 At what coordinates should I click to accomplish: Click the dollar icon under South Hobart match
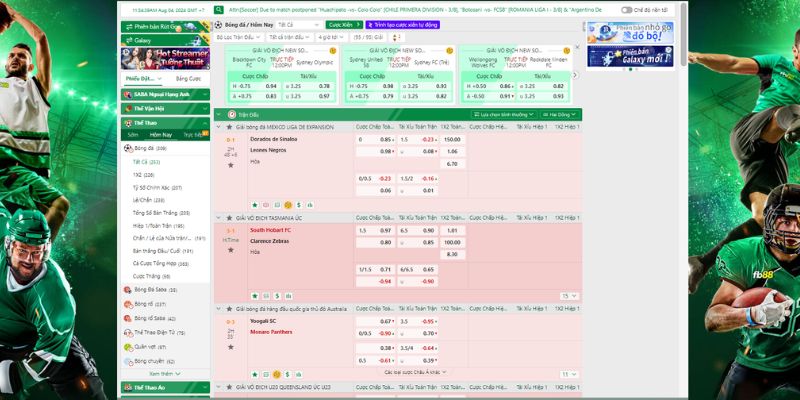tap(277, 296)
